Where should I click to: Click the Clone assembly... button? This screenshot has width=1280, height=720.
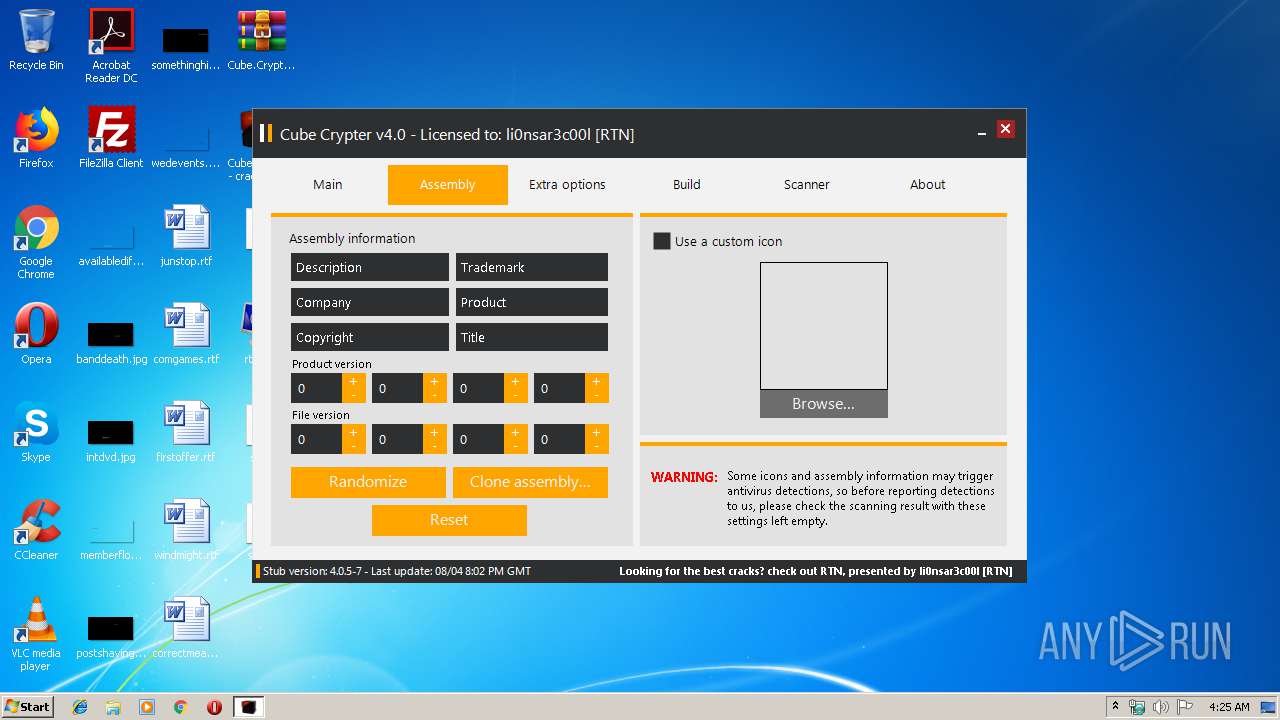530,482
